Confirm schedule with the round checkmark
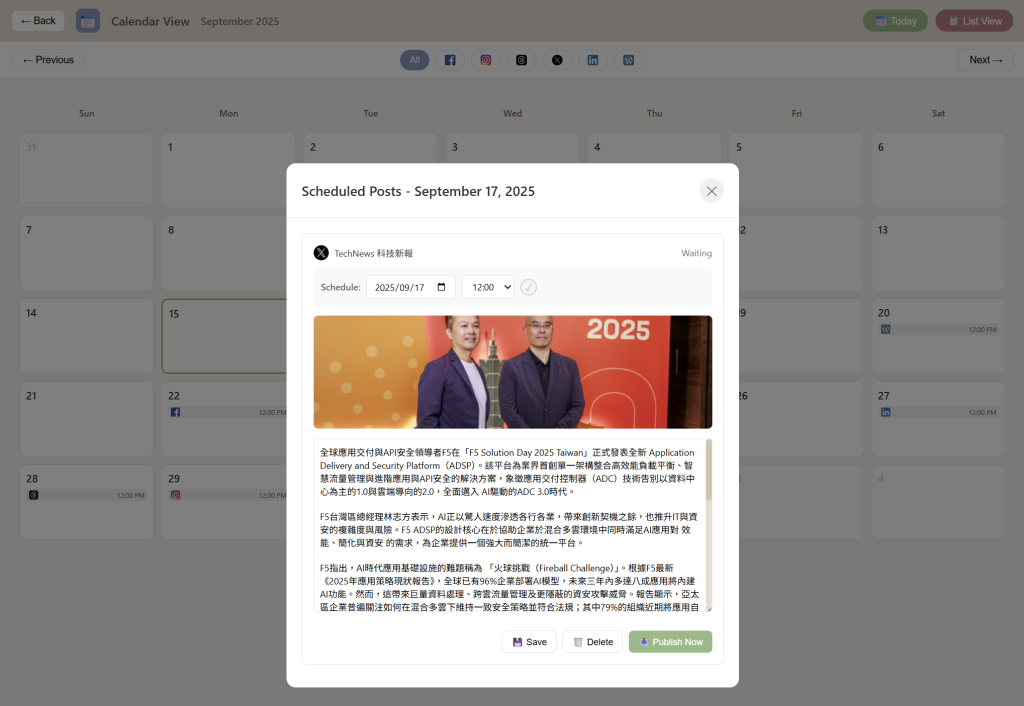 point(529,287)
